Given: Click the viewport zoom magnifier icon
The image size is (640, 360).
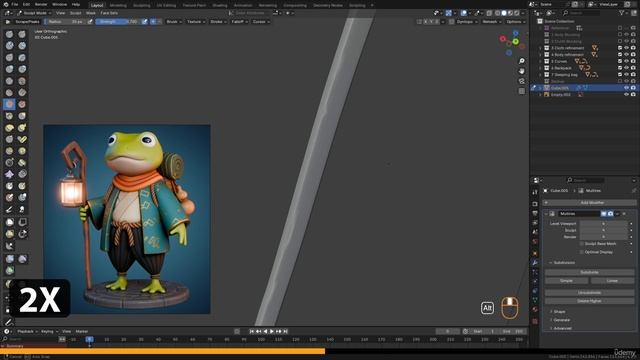Looking at the screenshot, I should click(522, 61).
